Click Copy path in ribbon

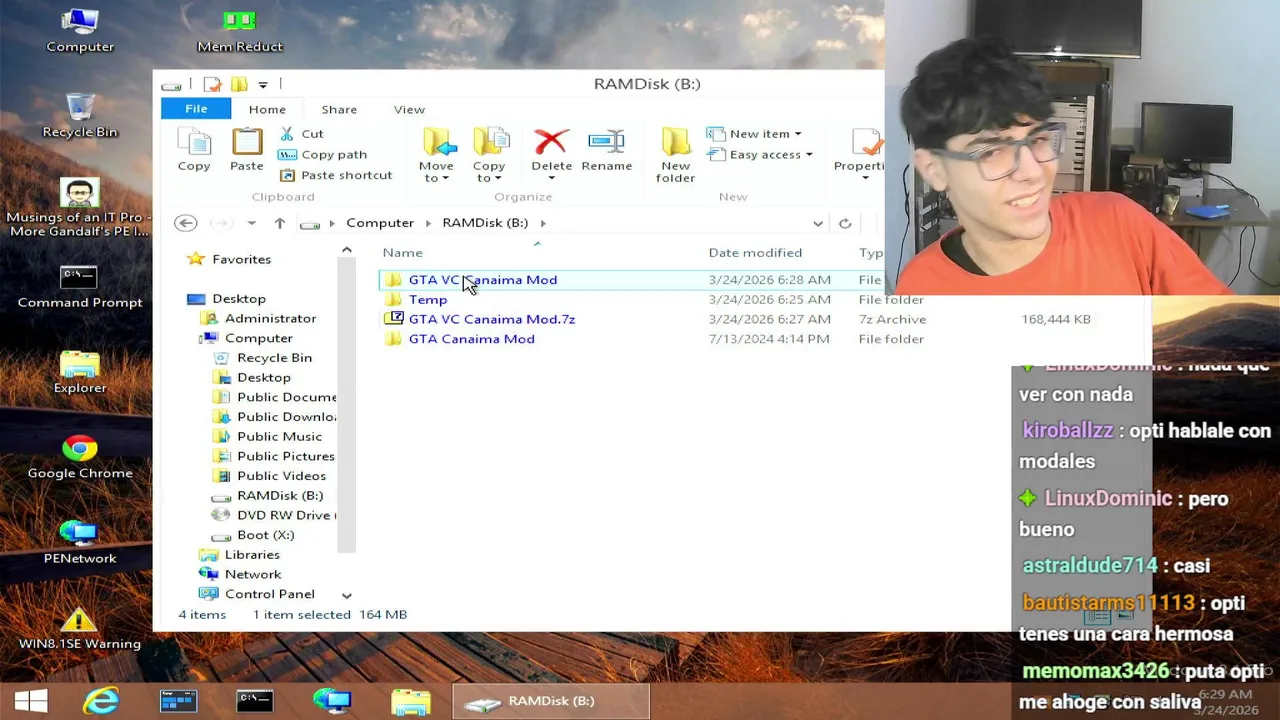pos(323,154)
